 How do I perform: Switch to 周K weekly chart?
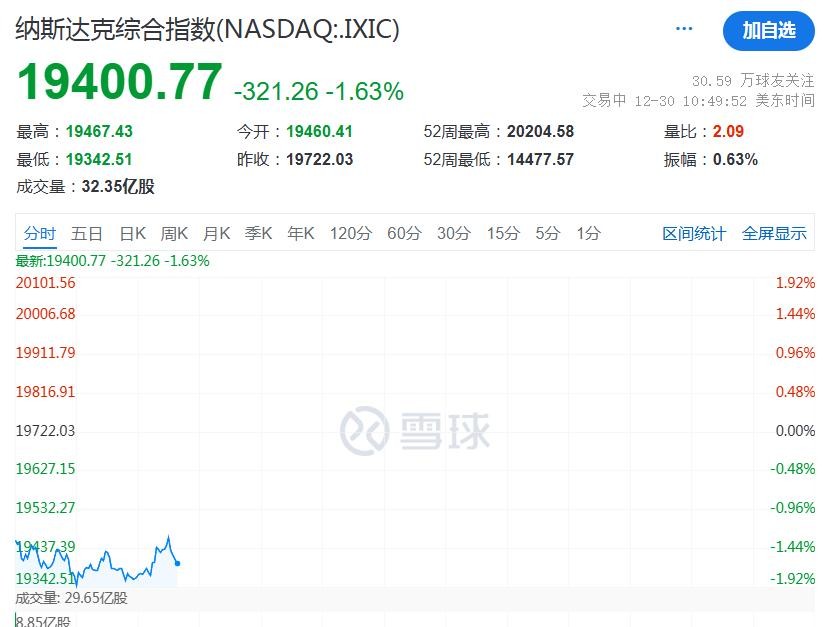click(x=174, y=233)
